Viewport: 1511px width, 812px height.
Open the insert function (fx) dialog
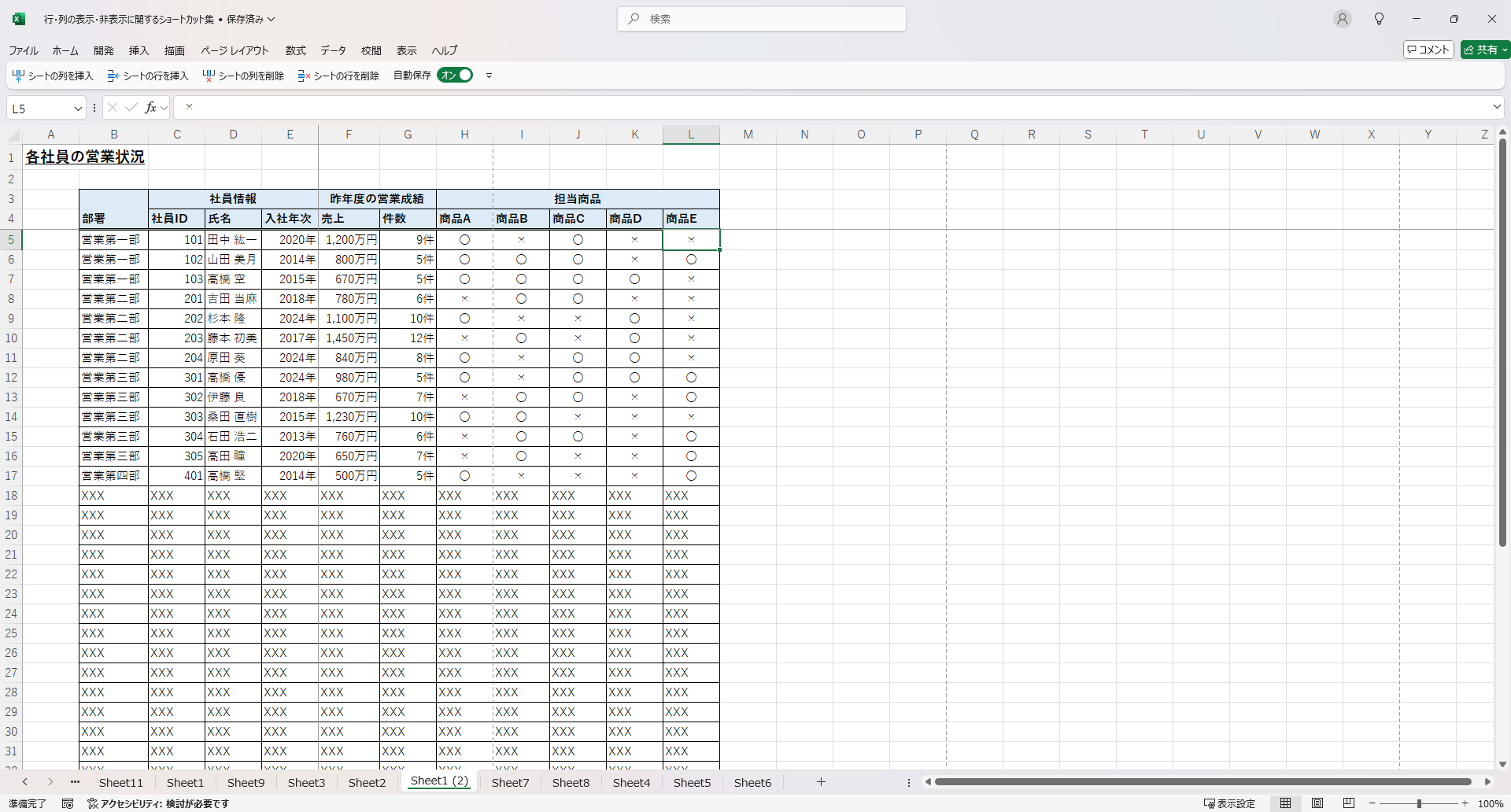(150, 108)
